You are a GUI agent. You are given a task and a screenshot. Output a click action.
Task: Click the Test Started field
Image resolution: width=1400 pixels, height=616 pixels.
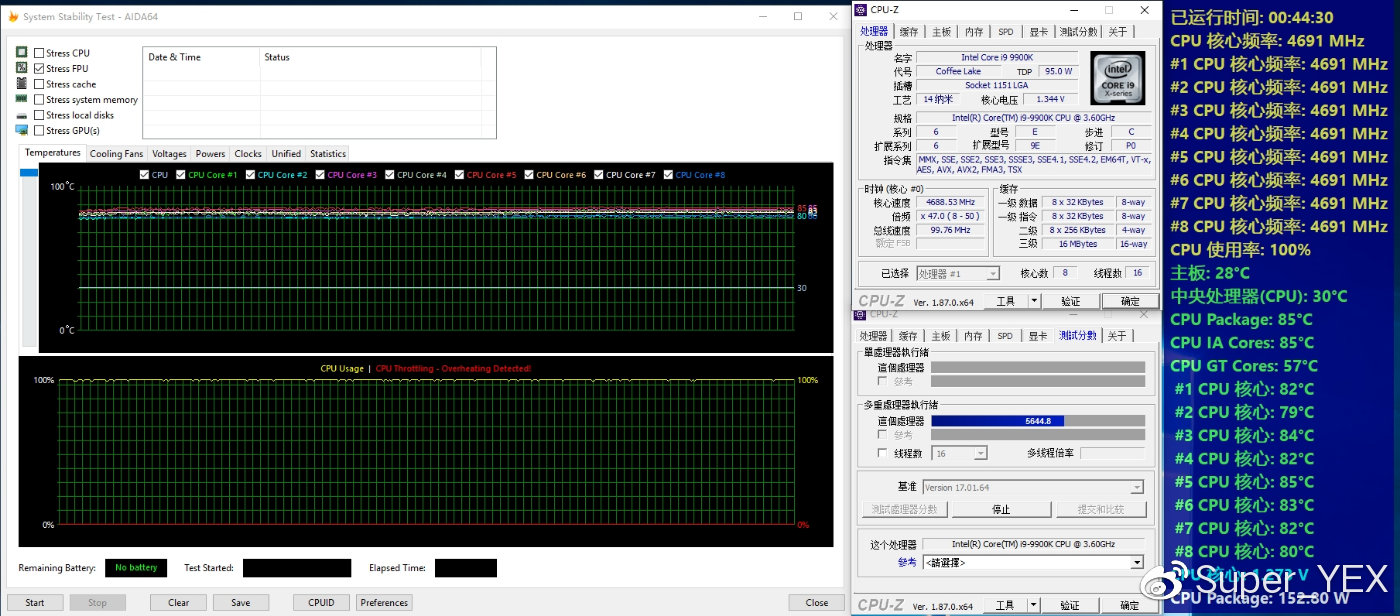(297, 568)
